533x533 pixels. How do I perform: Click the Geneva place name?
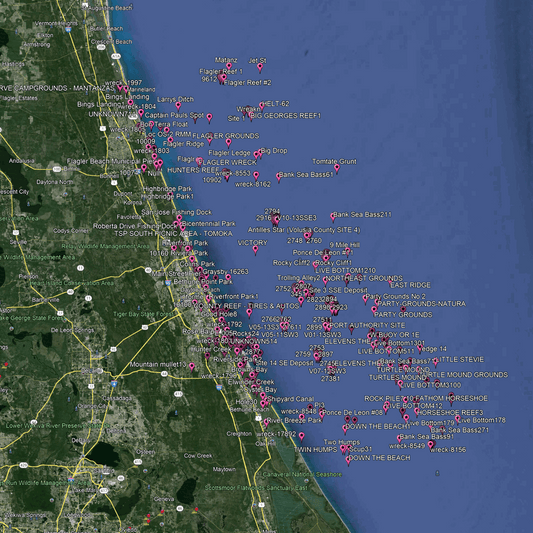tap(164, 499)
